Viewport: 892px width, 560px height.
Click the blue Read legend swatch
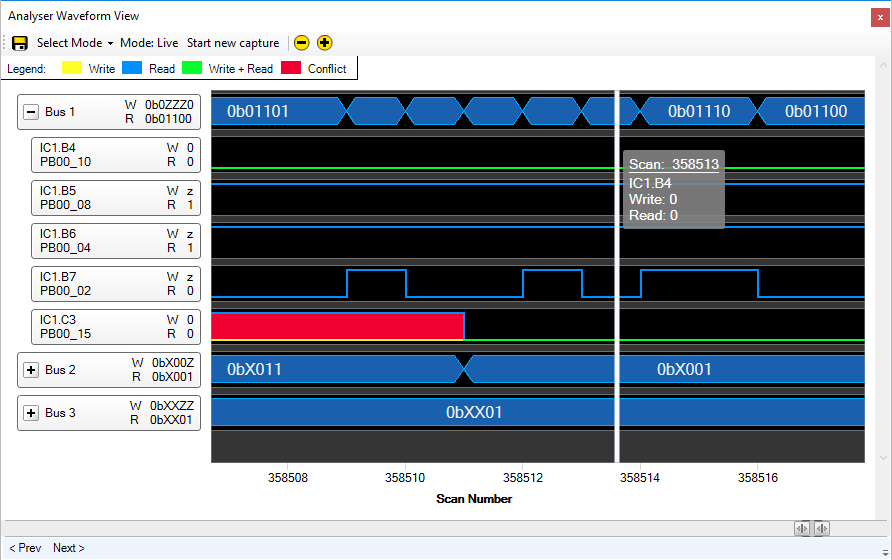tap(132, 68)
